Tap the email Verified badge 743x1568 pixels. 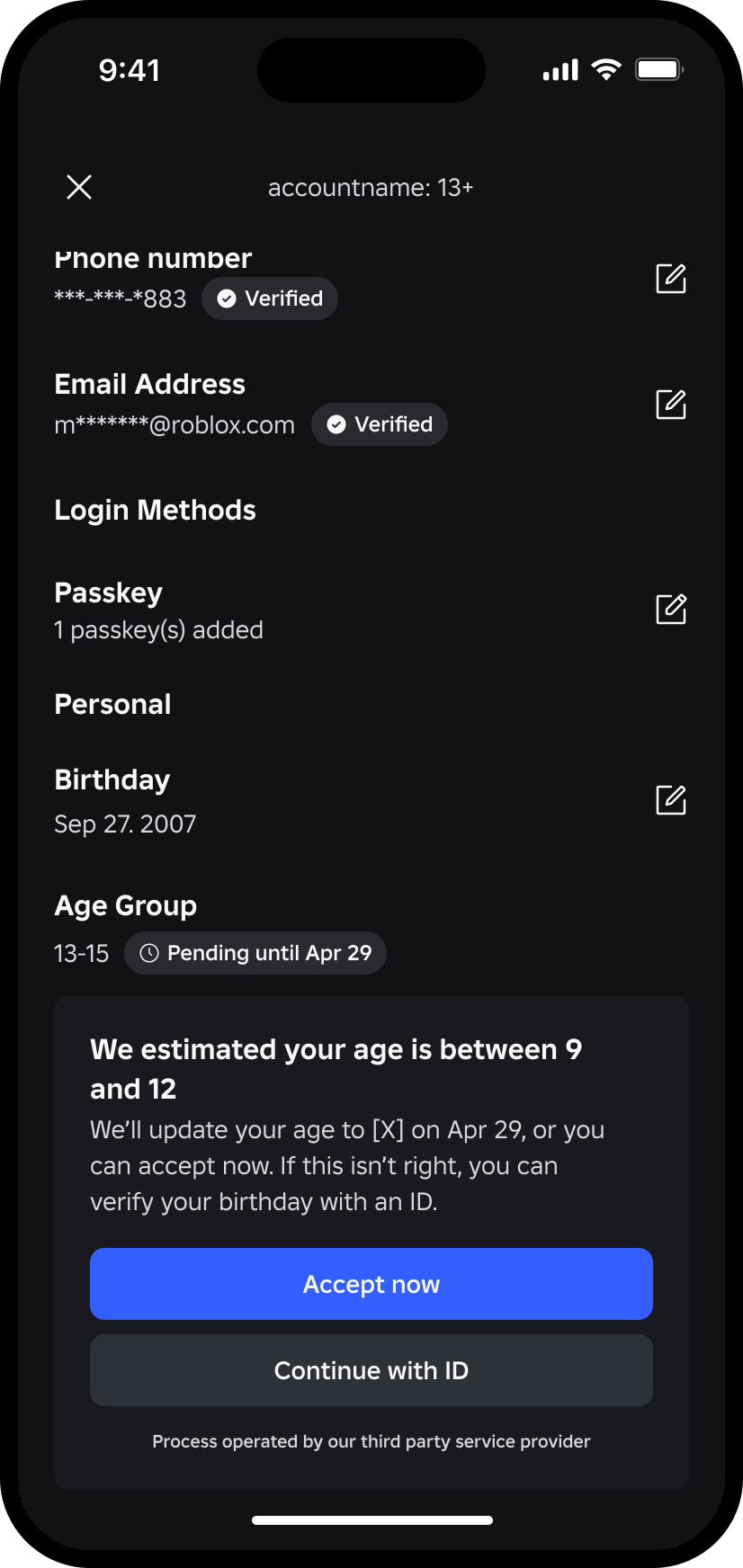click(380, 424)
